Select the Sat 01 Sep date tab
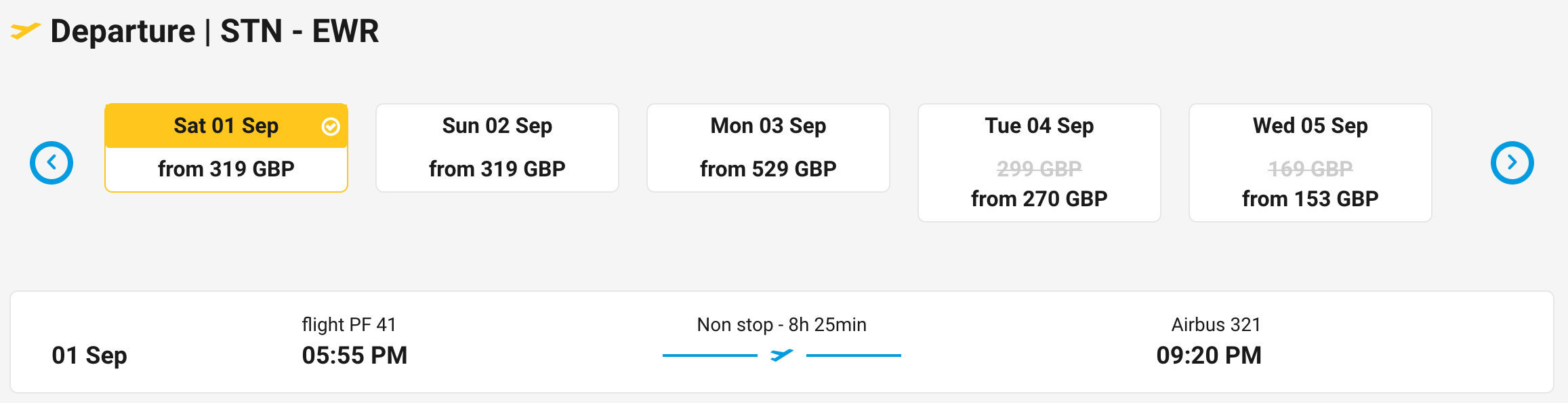Image resolution: width=1568 pixels, height=403 pixels. coord(226,126)
